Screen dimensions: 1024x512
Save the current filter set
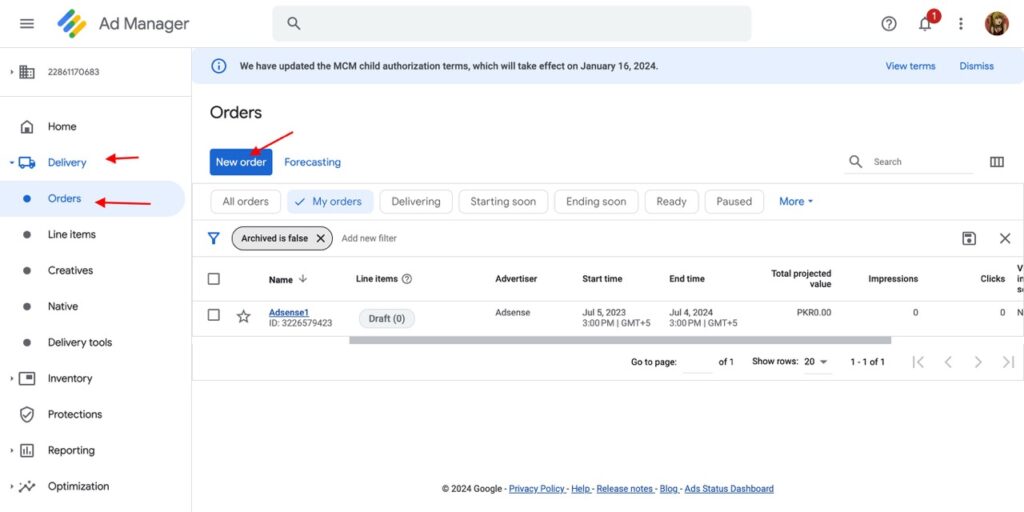pyautogui.click(x=968, y=238)
